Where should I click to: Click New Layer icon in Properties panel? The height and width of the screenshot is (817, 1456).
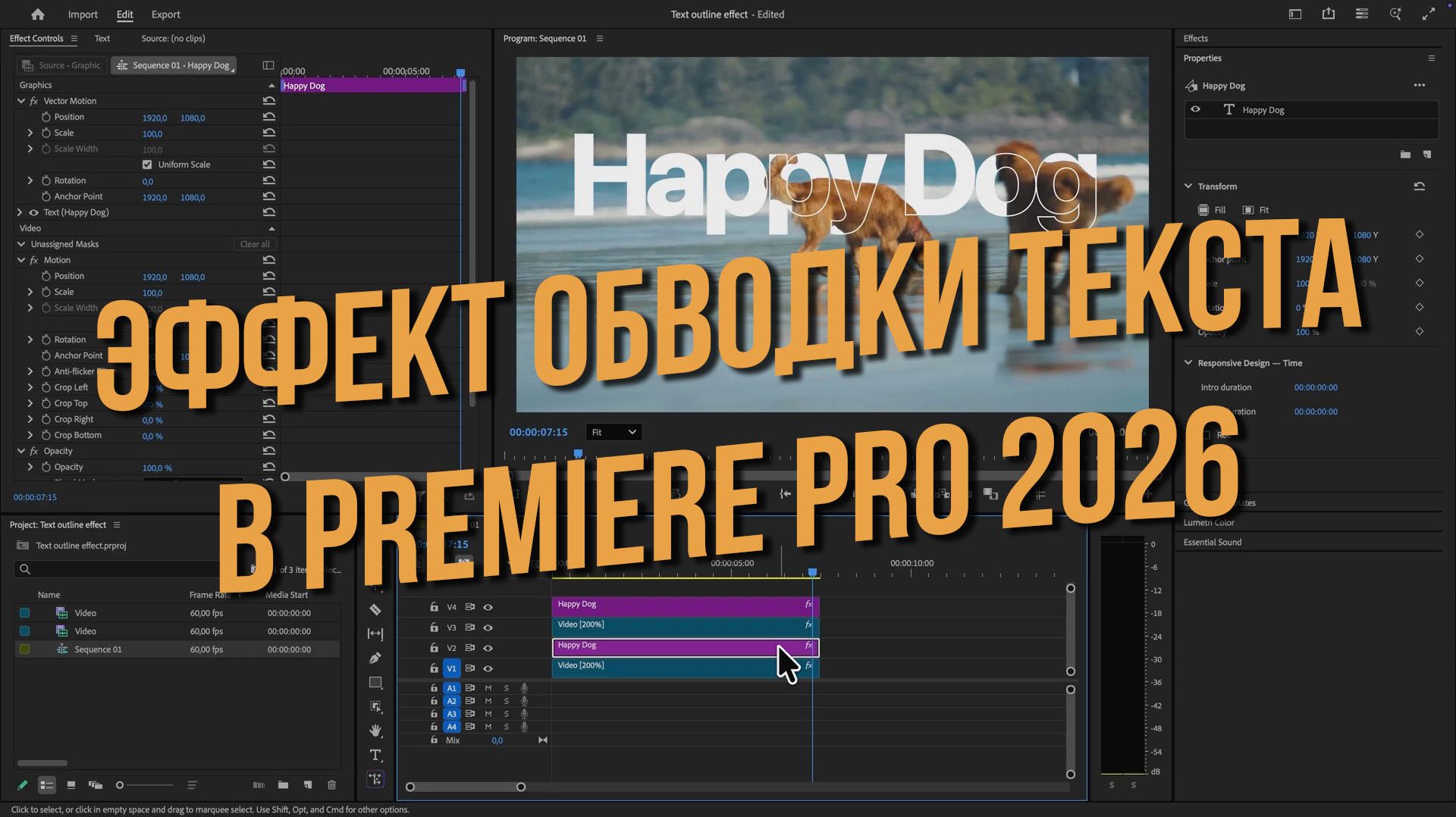tap(1427, 155)
